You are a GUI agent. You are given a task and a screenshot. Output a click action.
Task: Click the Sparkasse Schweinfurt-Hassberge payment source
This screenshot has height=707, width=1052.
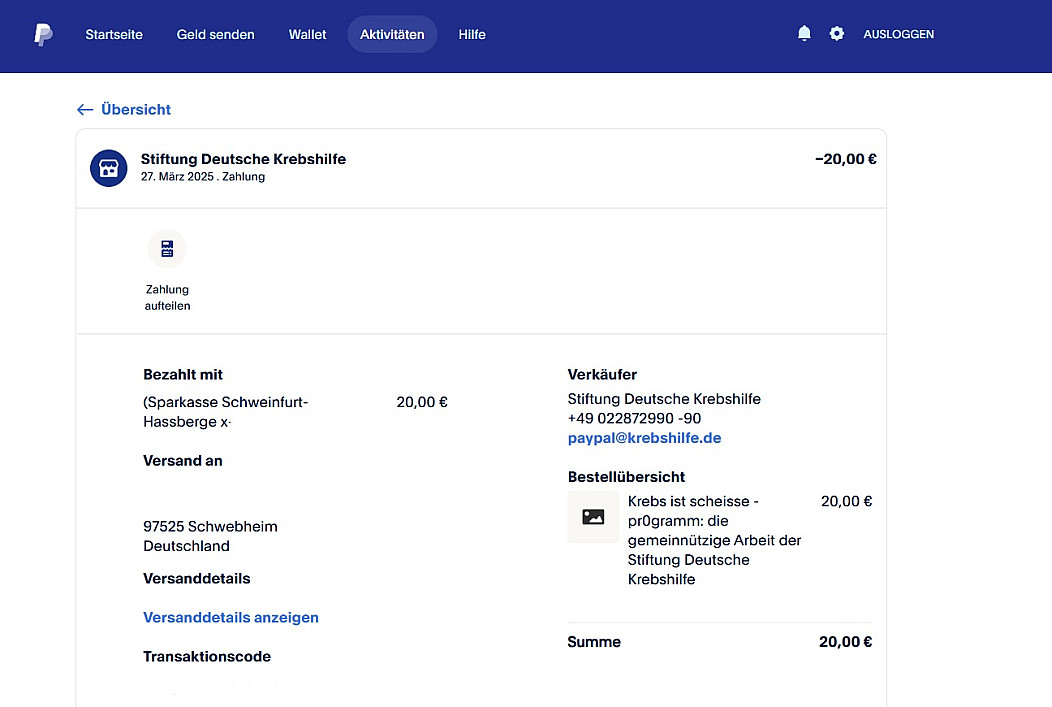pos(226,412)
